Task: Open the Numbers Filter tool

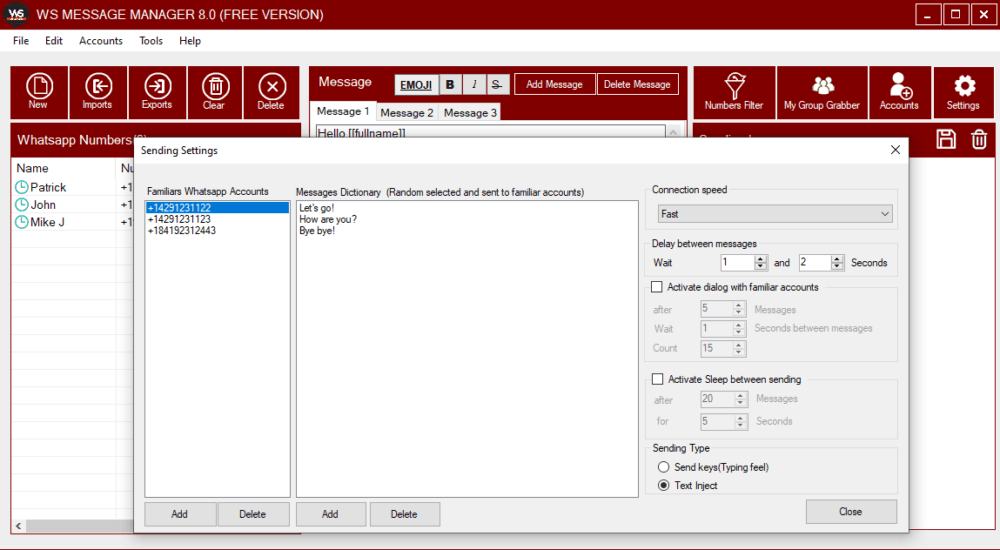Action: pyautogui.click(x=734, y=93)
